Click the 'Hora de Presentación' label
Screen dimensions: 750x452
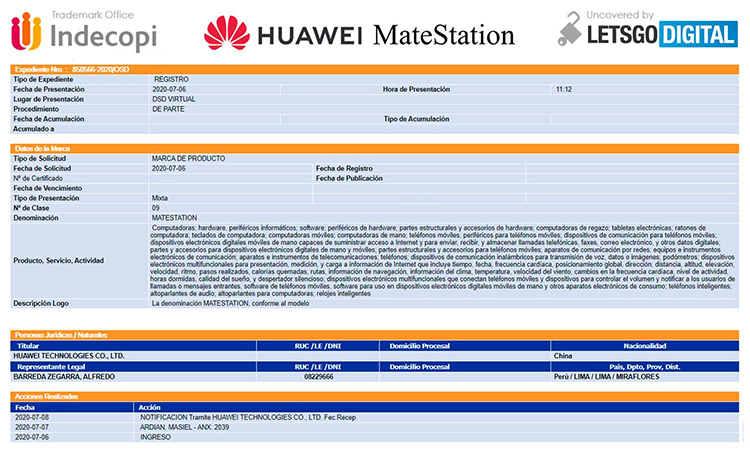point(416,89)
